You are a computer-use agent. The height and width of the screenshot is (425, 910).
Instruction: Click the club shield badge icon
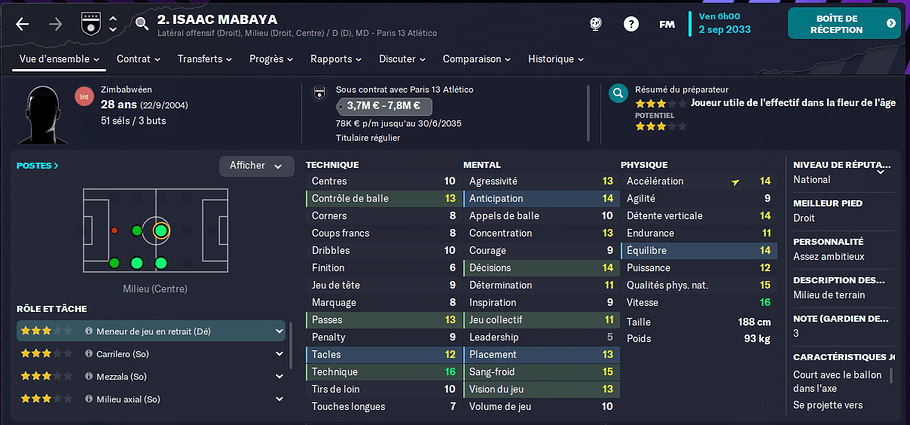tap(91, 24)
